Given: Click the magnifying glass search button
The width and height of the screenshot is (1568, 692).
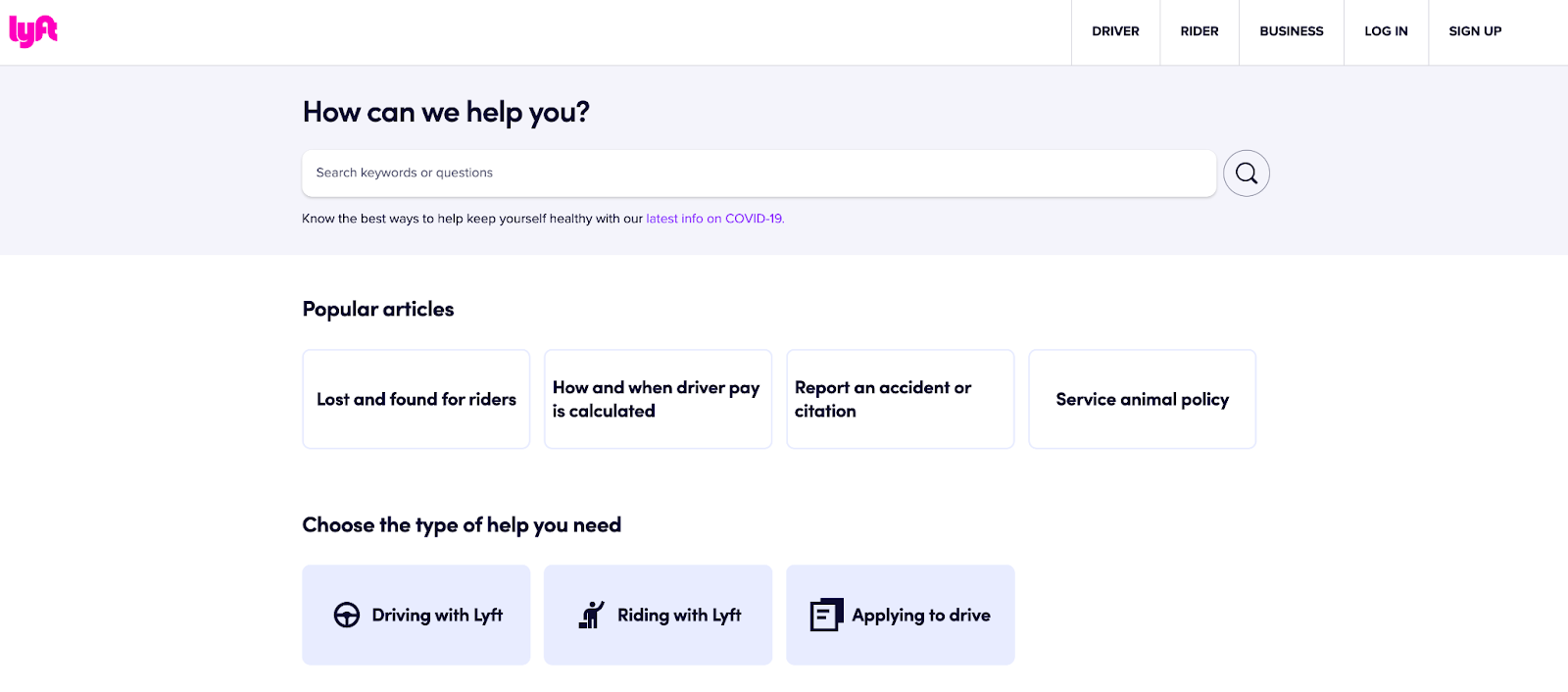Looking at the screenshot, I should pos(1247,173).
